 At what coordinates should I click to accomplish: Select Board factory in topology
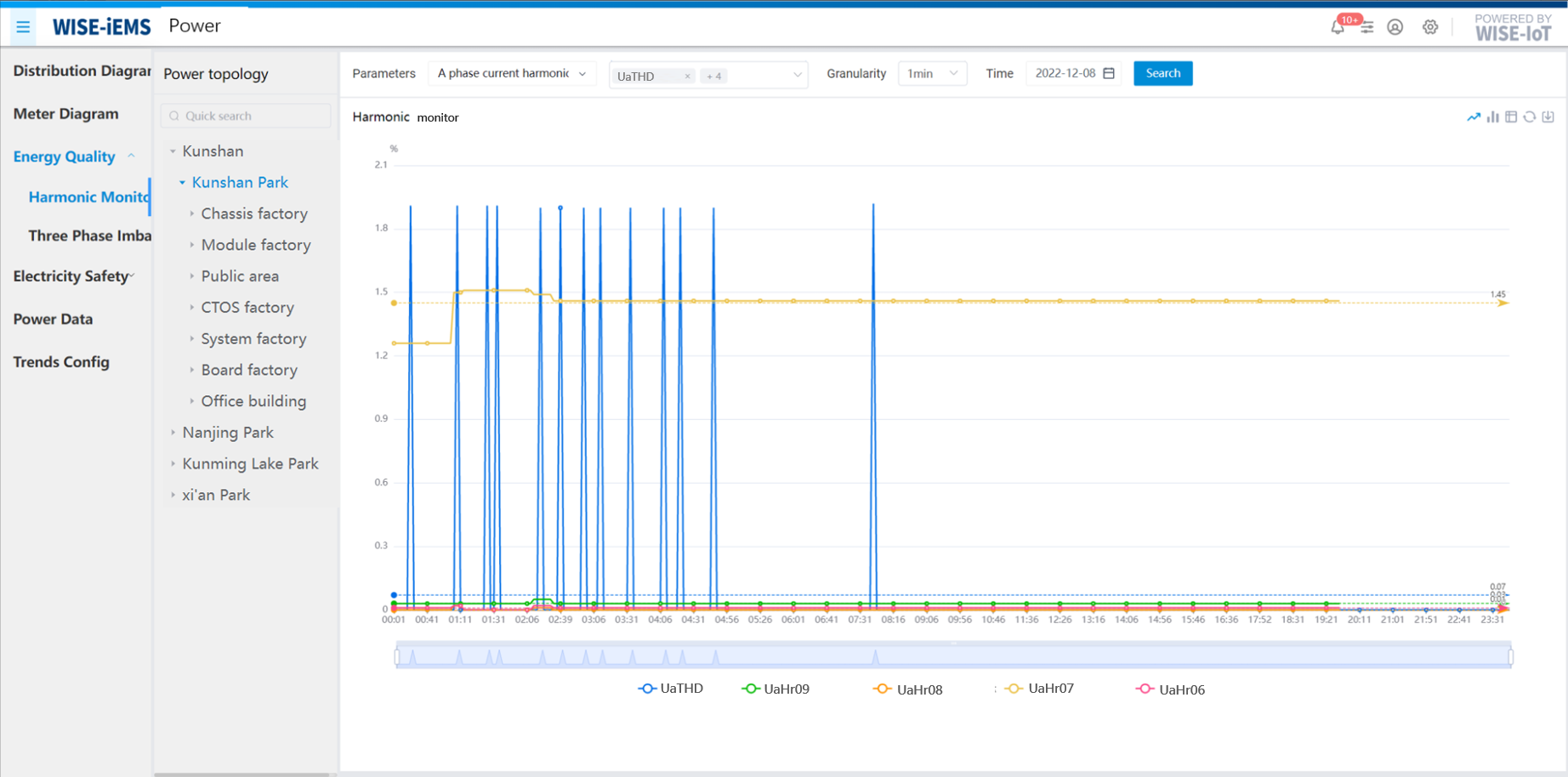click(x=249, y=370)
